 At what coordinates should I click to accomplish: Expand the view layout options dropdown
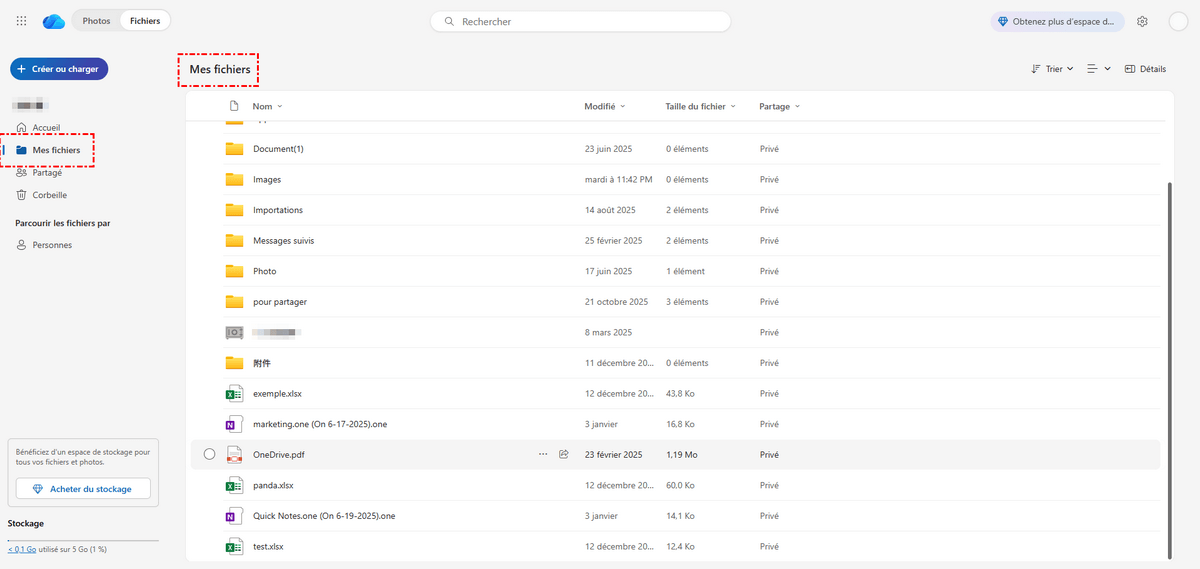pos(1099,69)
